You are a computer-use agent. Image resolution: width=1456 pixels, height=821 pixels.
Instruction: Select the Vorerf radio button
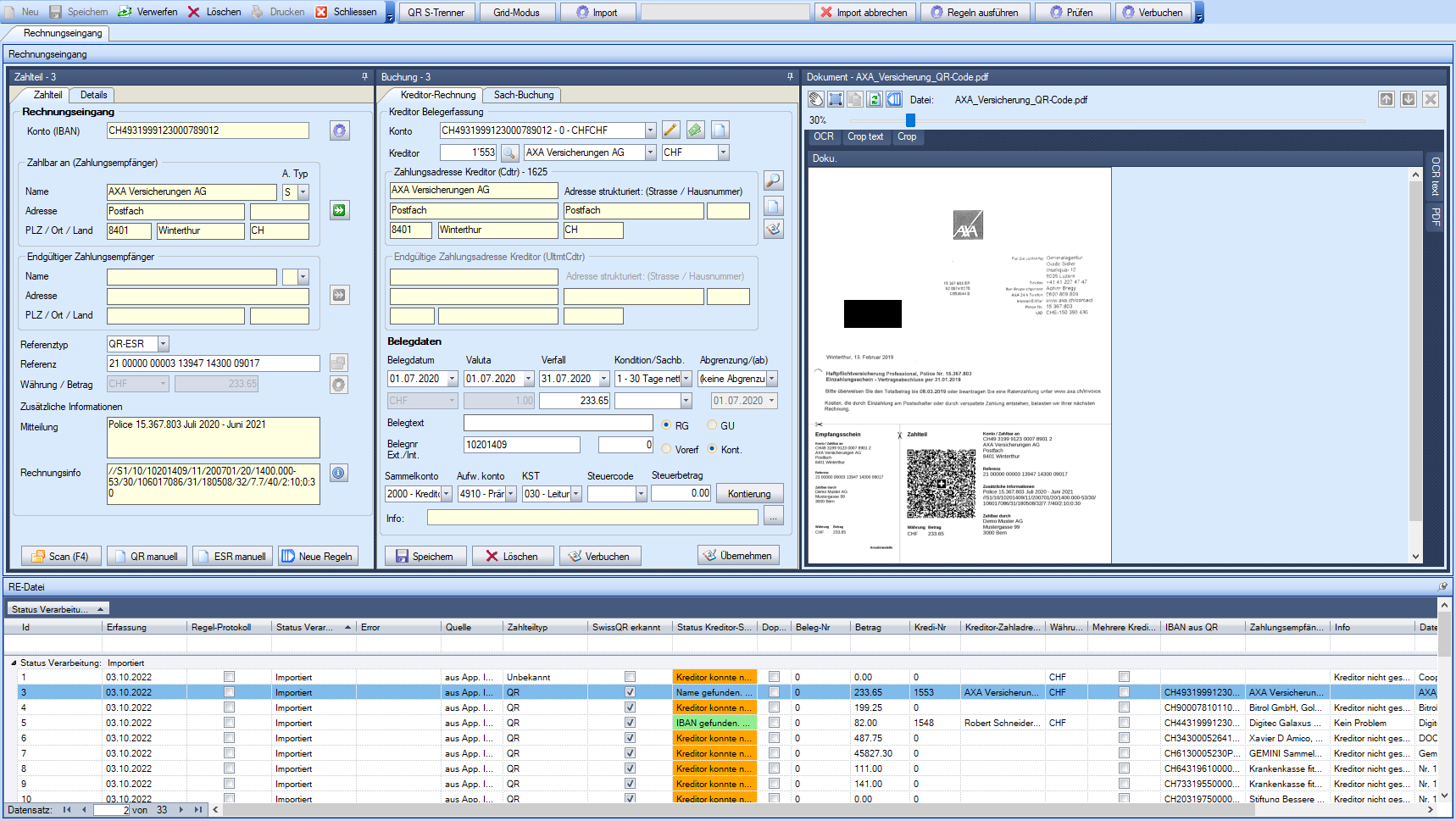(666, 449)
